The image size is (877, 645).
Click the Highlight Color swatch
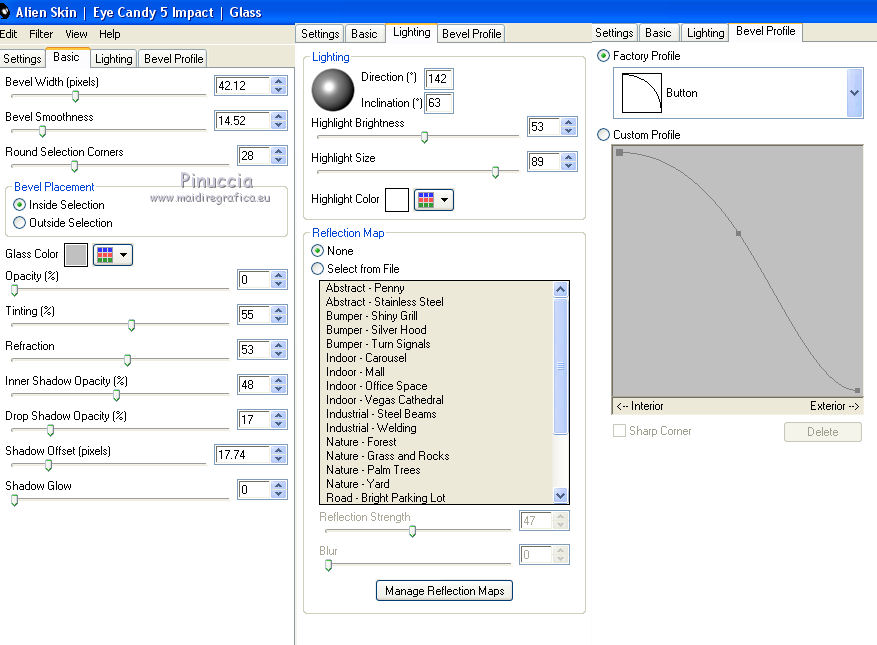(397, 200)
